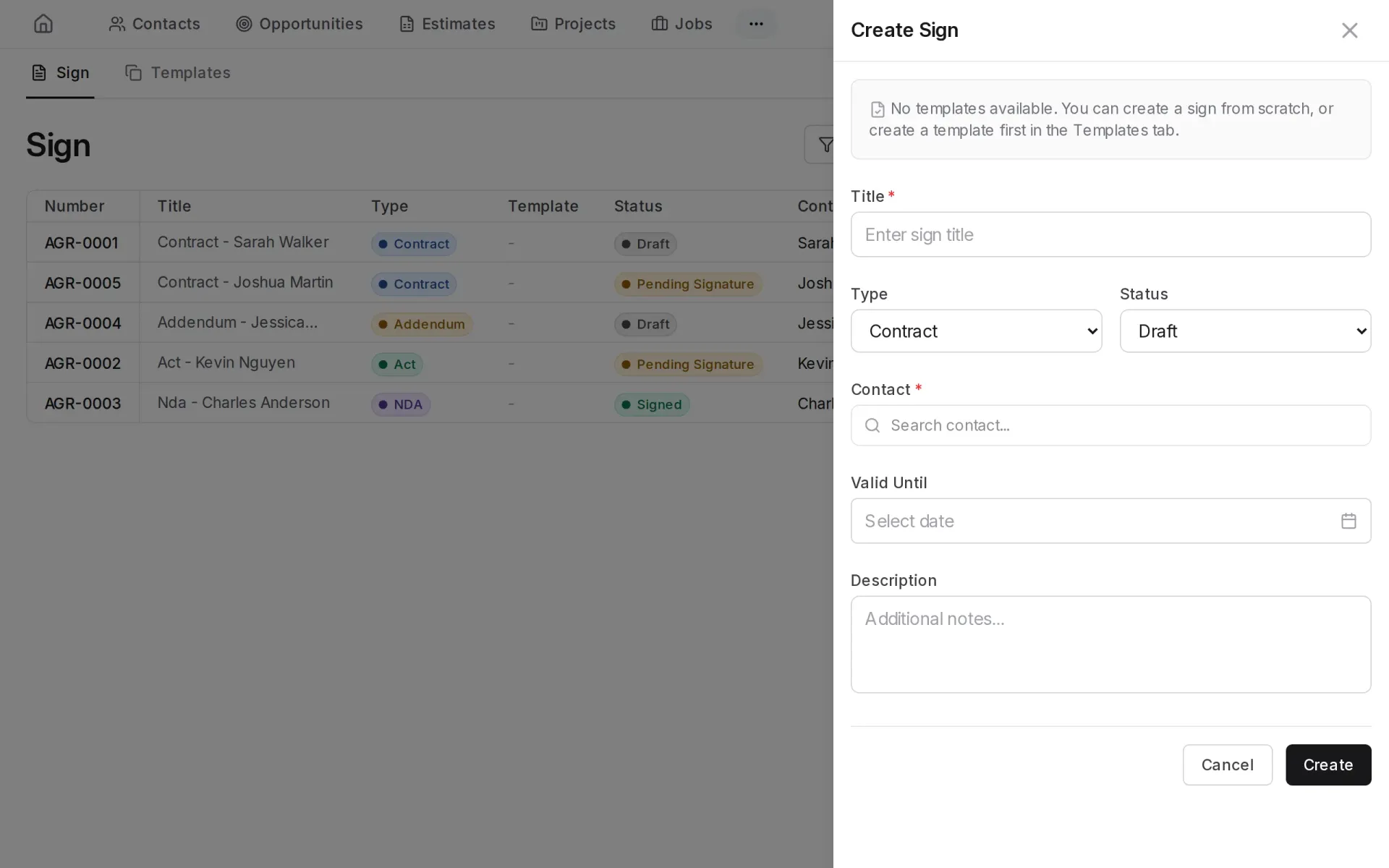Screen dimensions: 1389x868
Task: Open the Select date field
Action: pos(1110,521)
